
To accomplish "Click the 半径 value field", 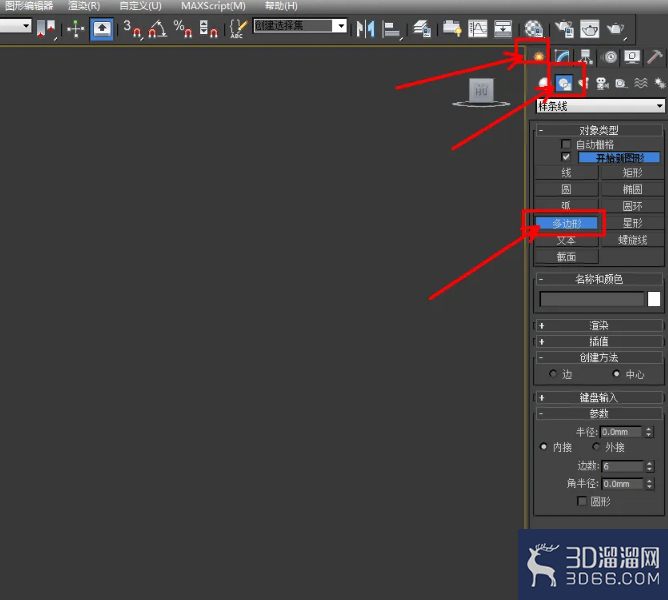I will tap(621, 432).
